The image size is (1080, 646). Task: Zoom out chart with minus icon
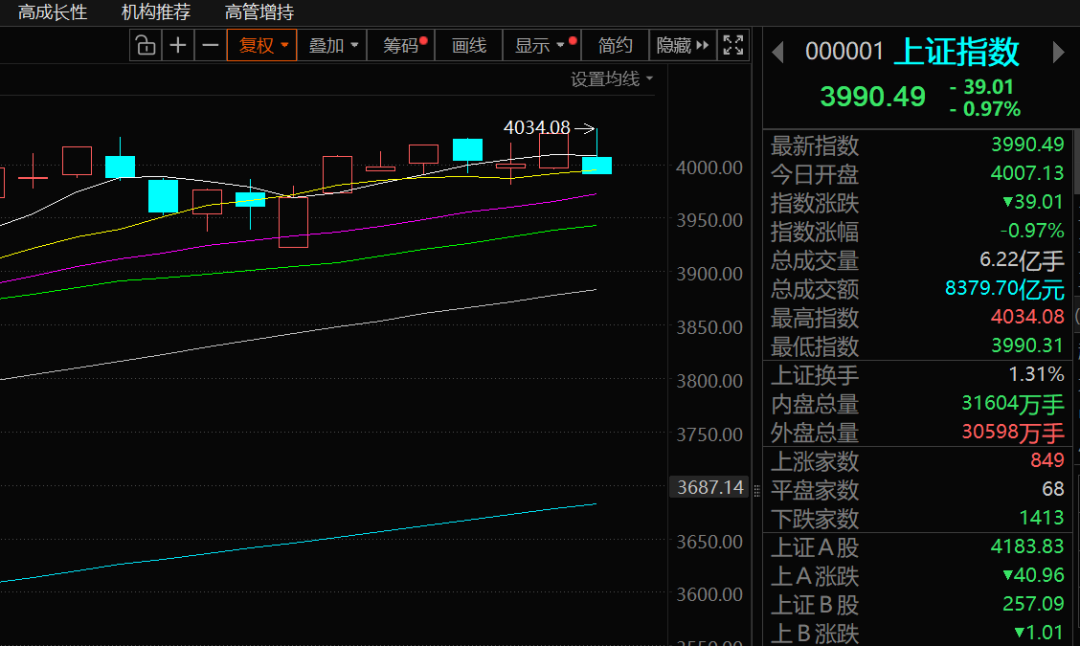click(x=210, y=45)
